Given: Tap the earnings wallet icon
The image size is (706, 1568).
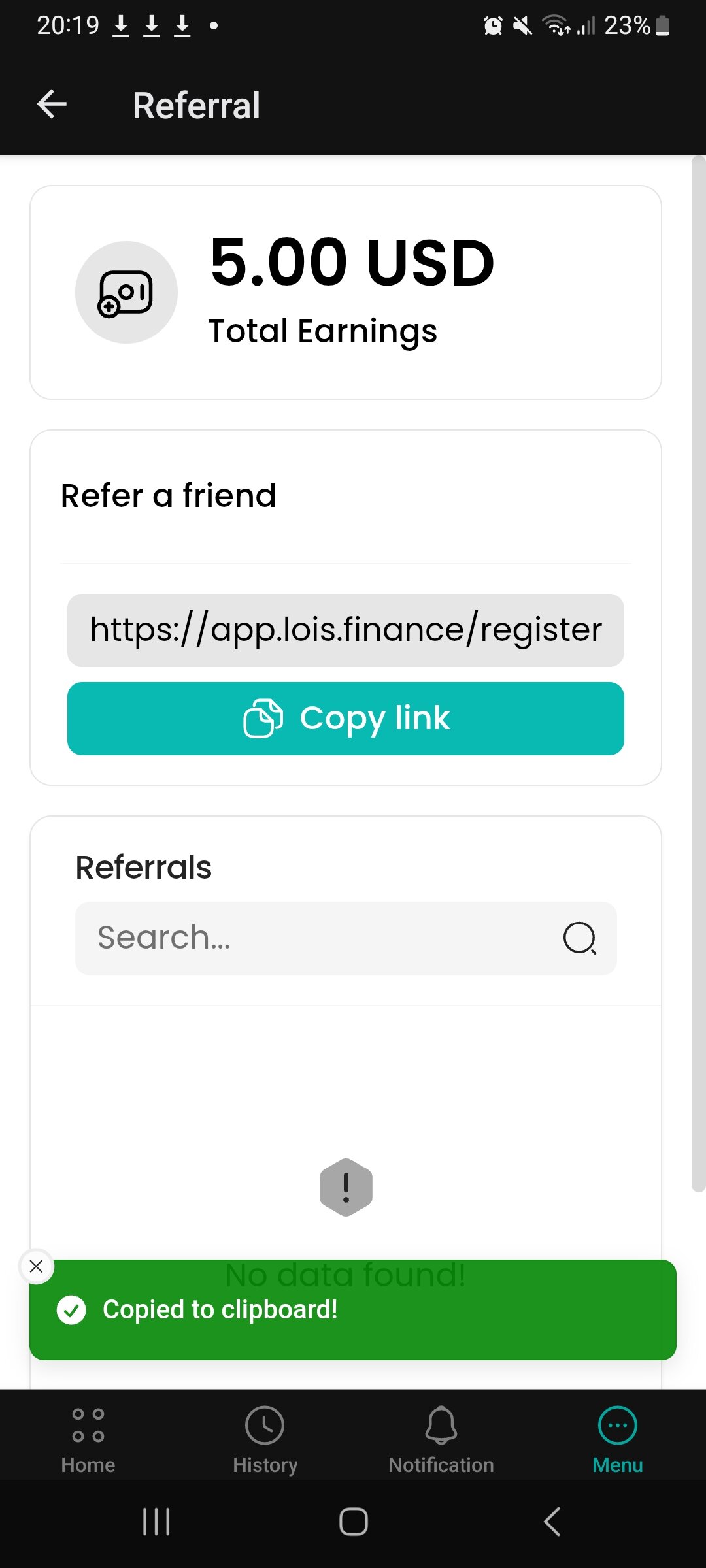Looking at the screenshot, I should 126,292.
